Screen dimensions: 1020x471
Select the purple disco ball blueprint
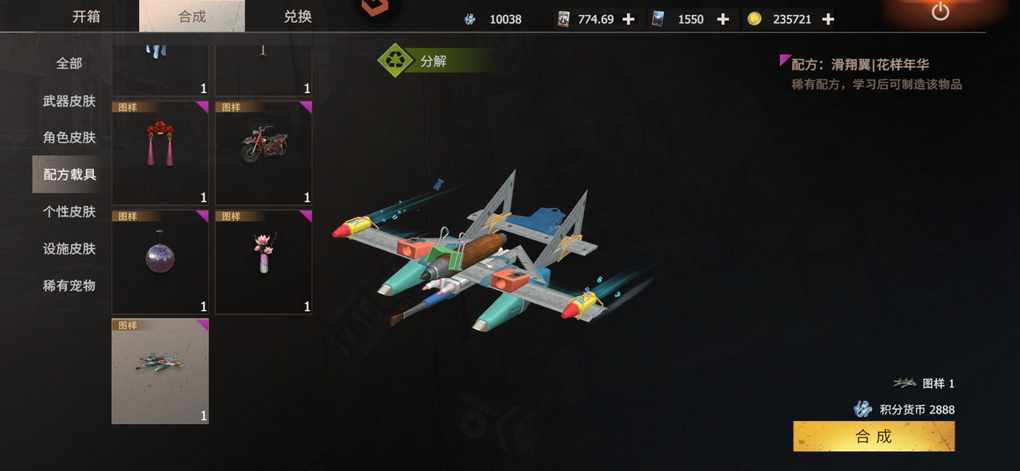coord(160,262)
